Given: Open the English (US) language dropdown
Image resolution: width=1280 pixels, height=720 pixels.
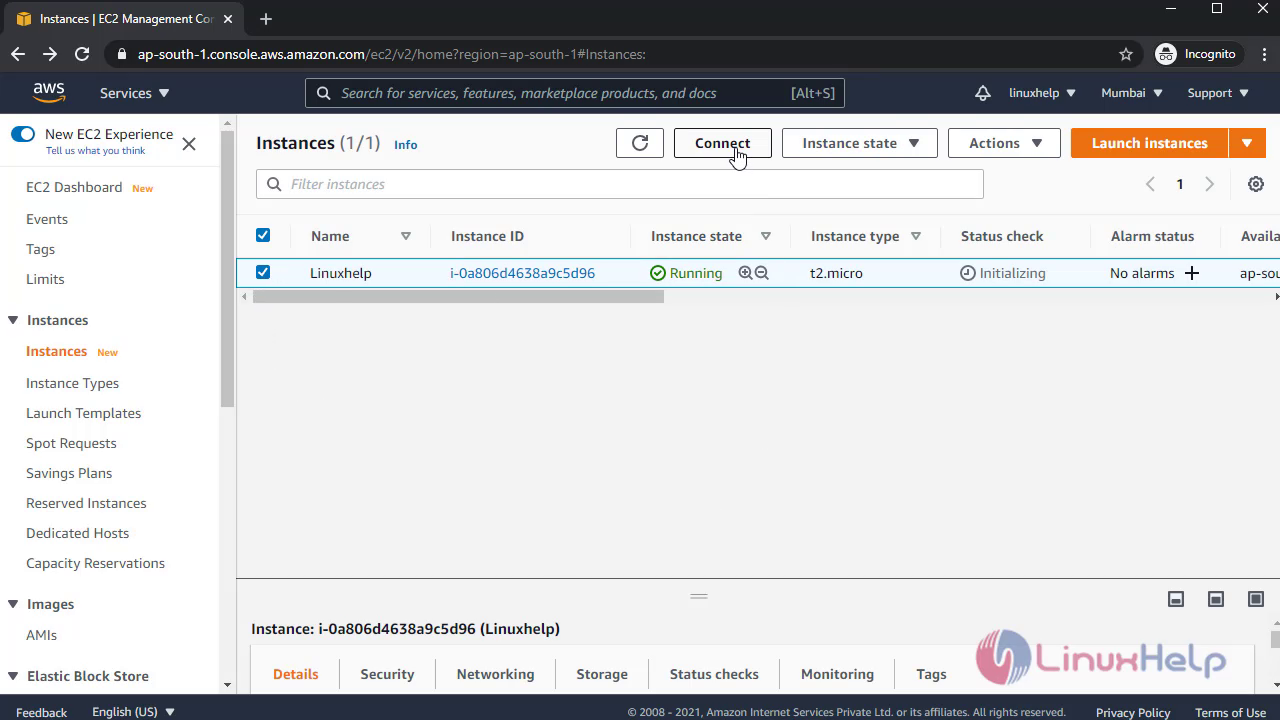Looking at the screenshot, I should point(133,712).
